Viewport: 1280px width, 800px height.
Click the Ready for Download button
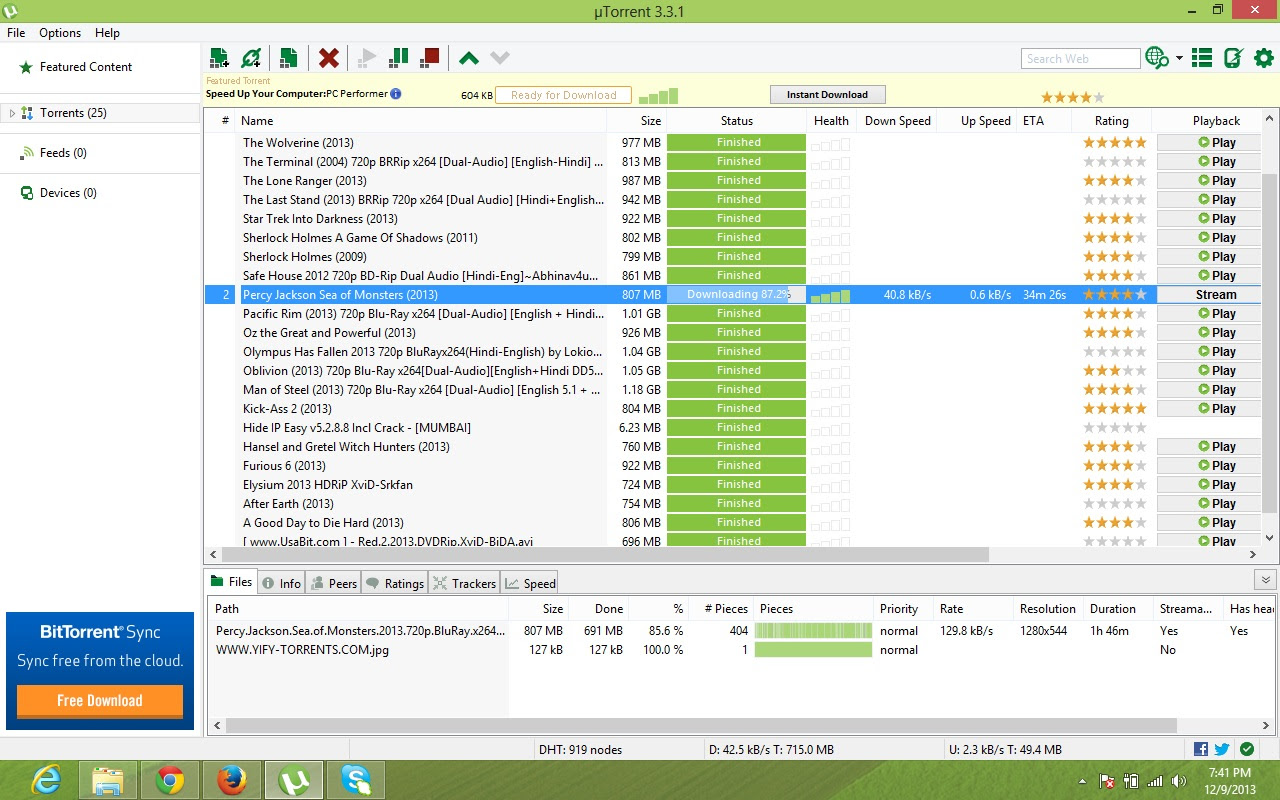563,95
